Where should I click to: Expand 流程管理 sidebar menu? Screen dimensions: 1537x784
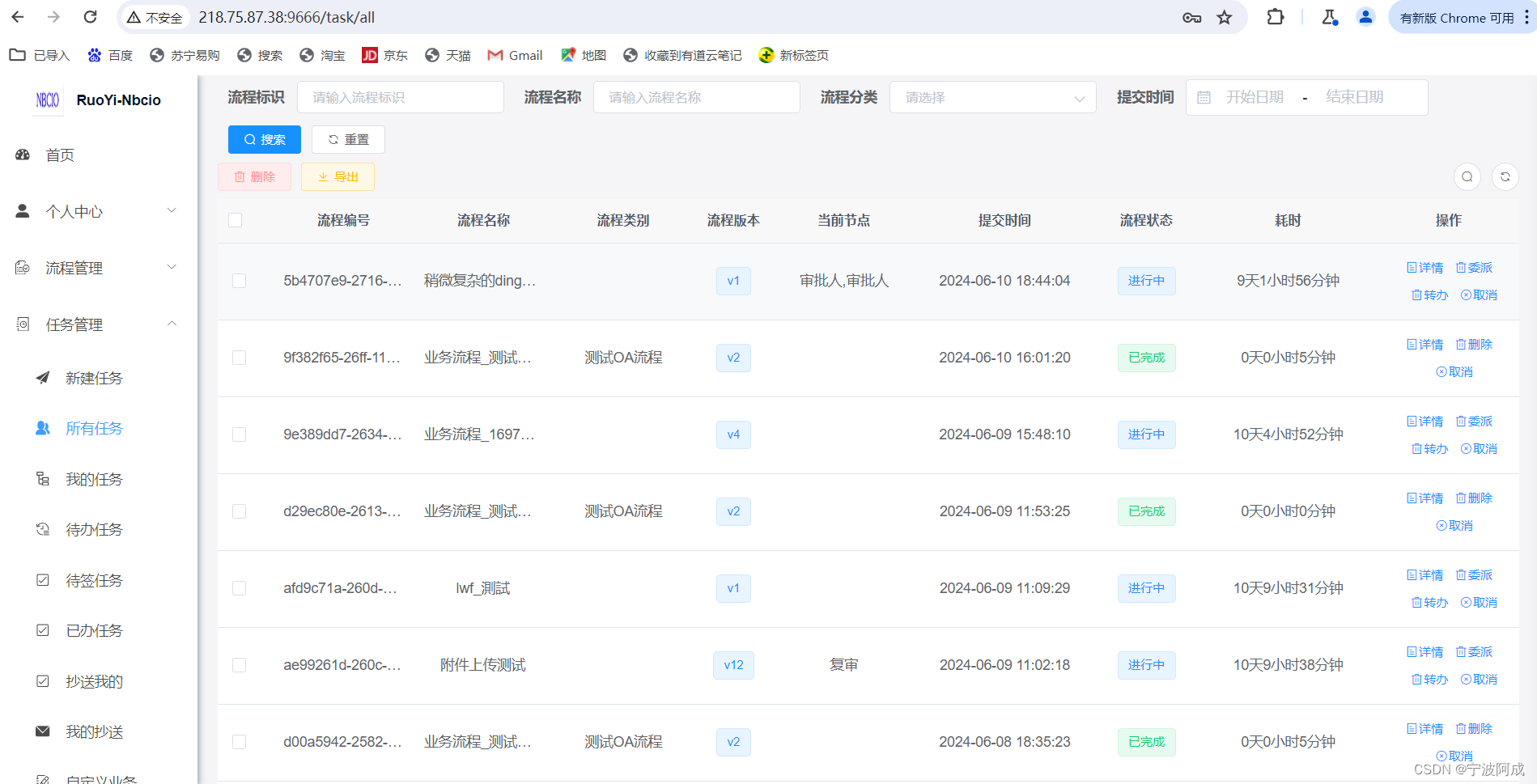[97, 269]
